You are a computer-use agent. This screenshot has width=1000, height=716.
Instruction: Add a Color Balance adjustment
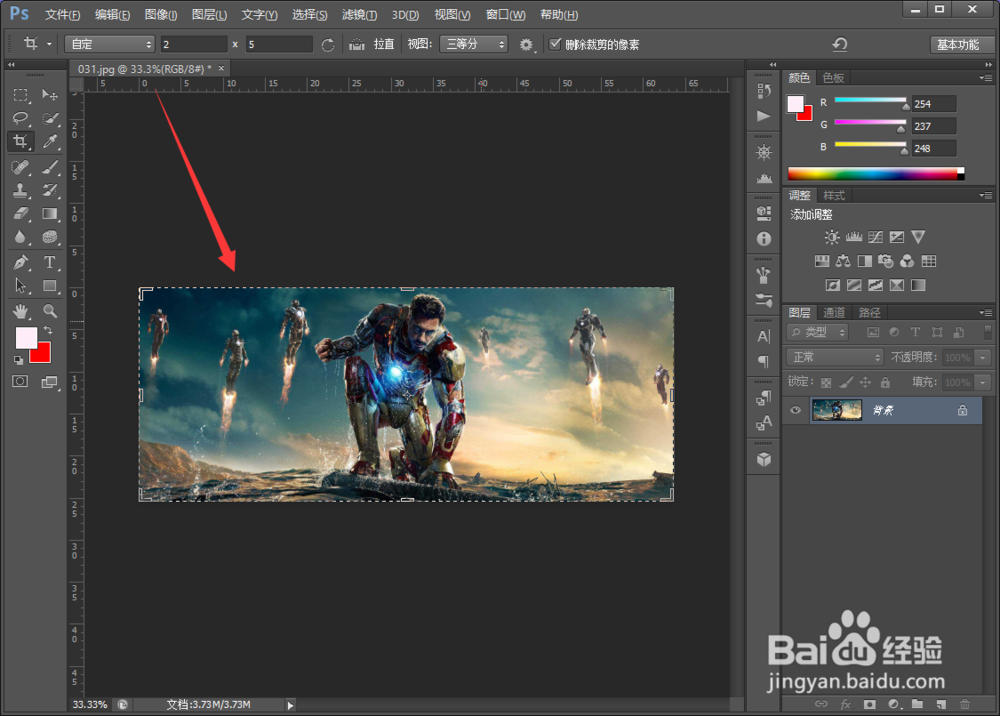[843, 261]
